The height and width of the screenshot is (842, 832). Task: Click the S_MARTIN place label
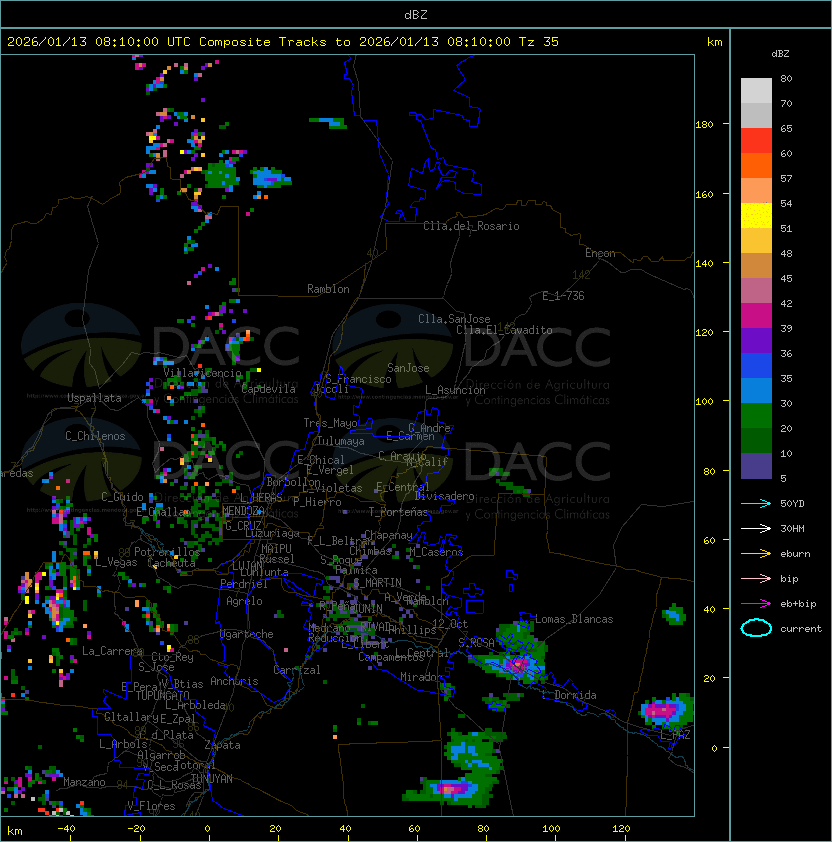[x=377, y=583]
